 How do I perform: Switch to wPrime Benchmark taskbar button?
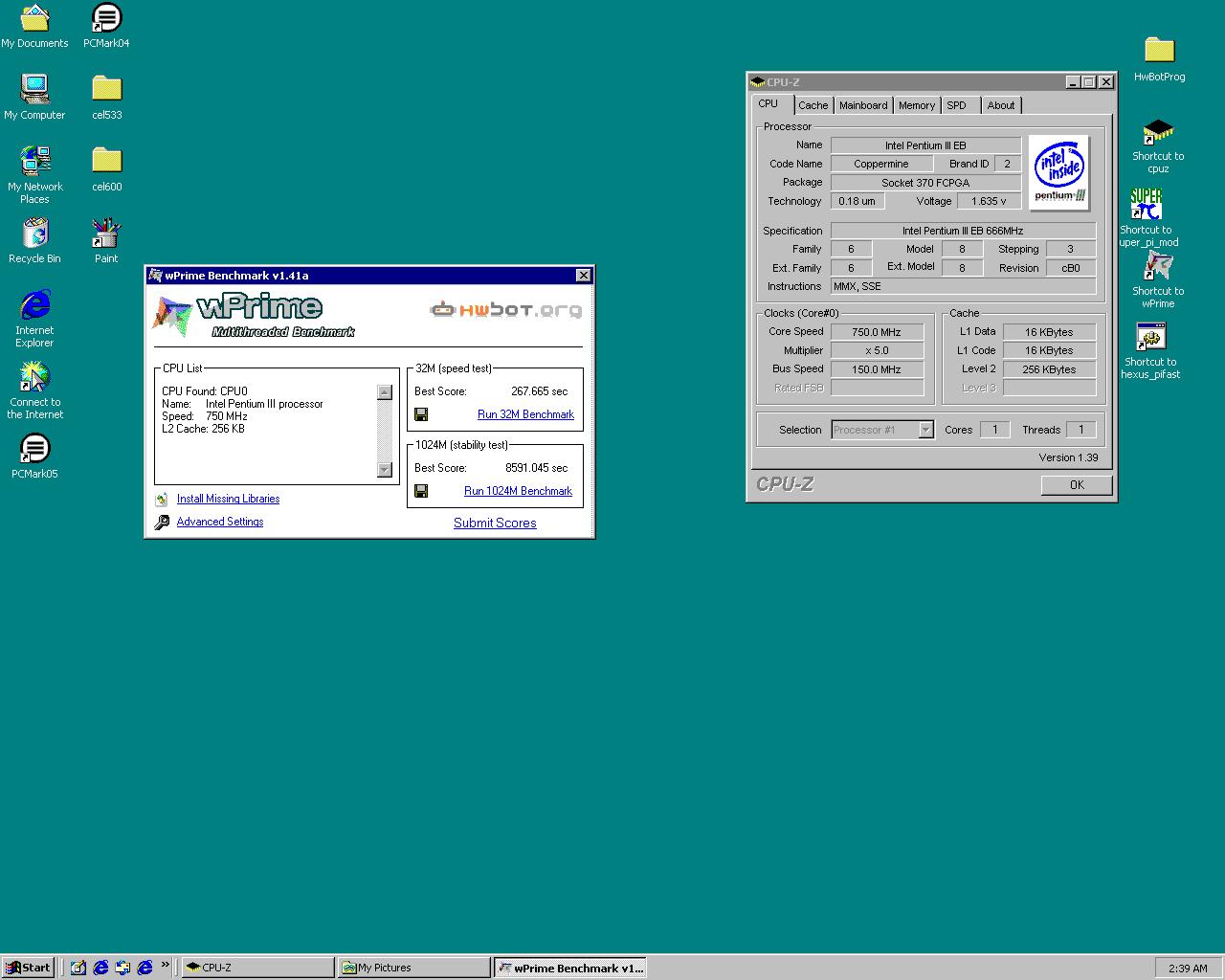(x=570, y=968)
